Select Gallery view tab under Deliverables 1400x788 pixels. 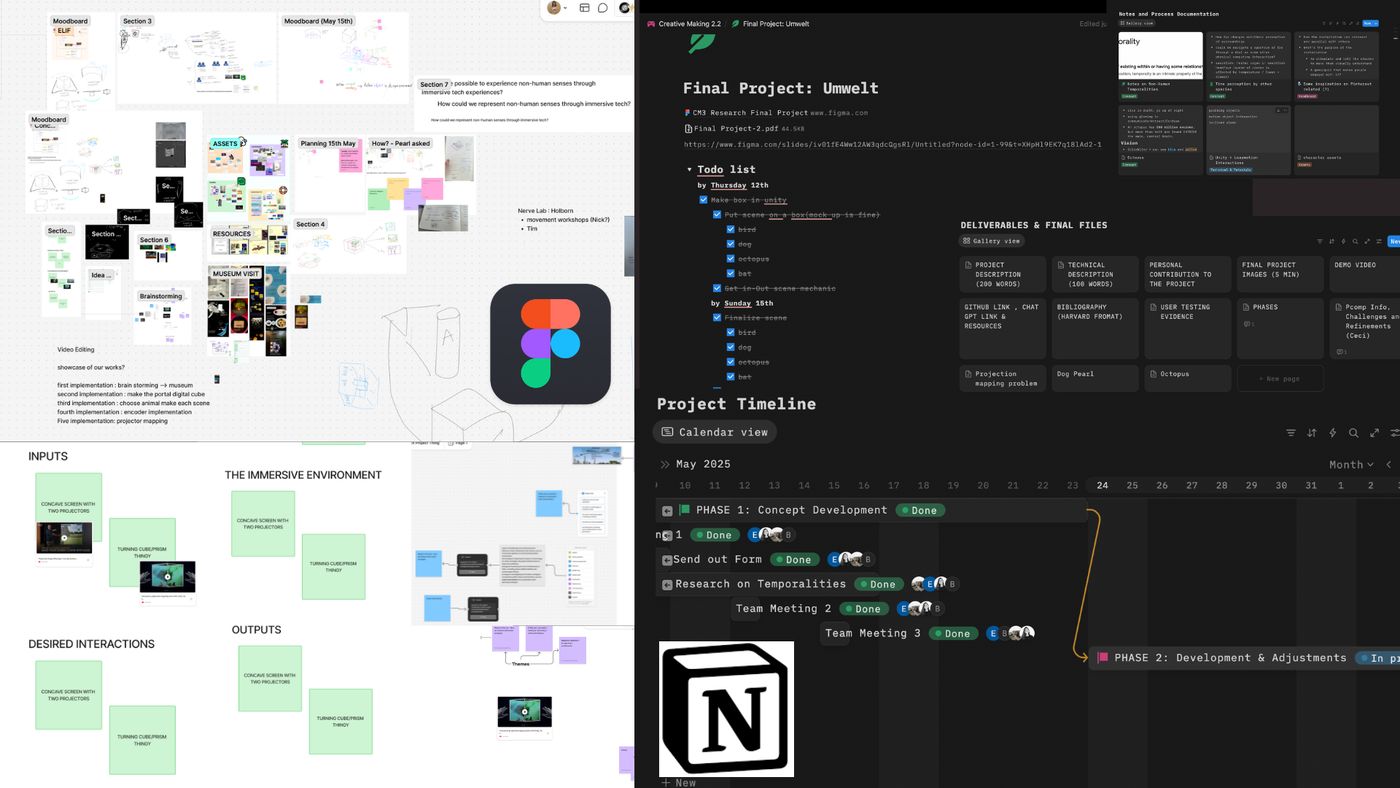pyautogui.click(x=991, y=241)
